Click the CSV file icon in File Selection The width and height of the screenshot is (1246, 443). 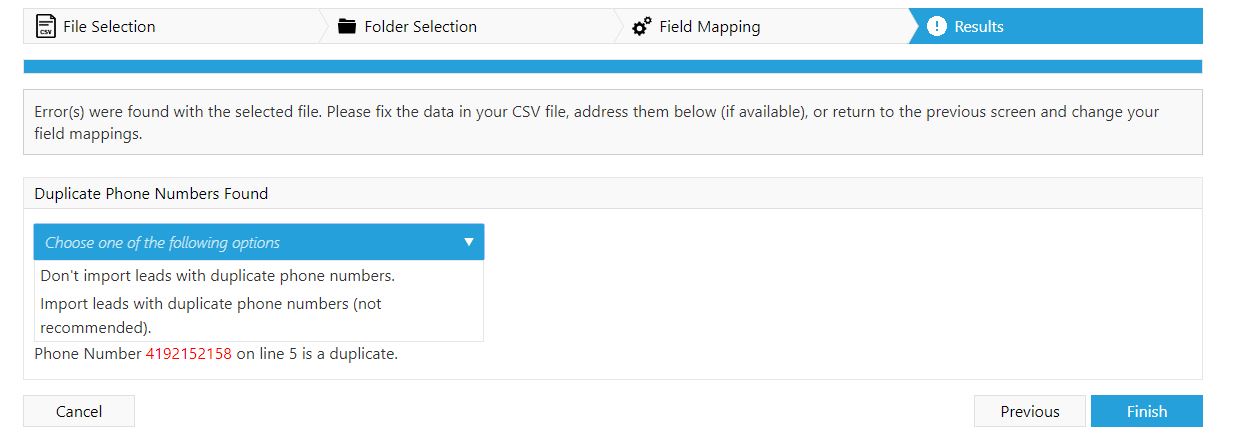pyautogui.click(x=45, y=27)
